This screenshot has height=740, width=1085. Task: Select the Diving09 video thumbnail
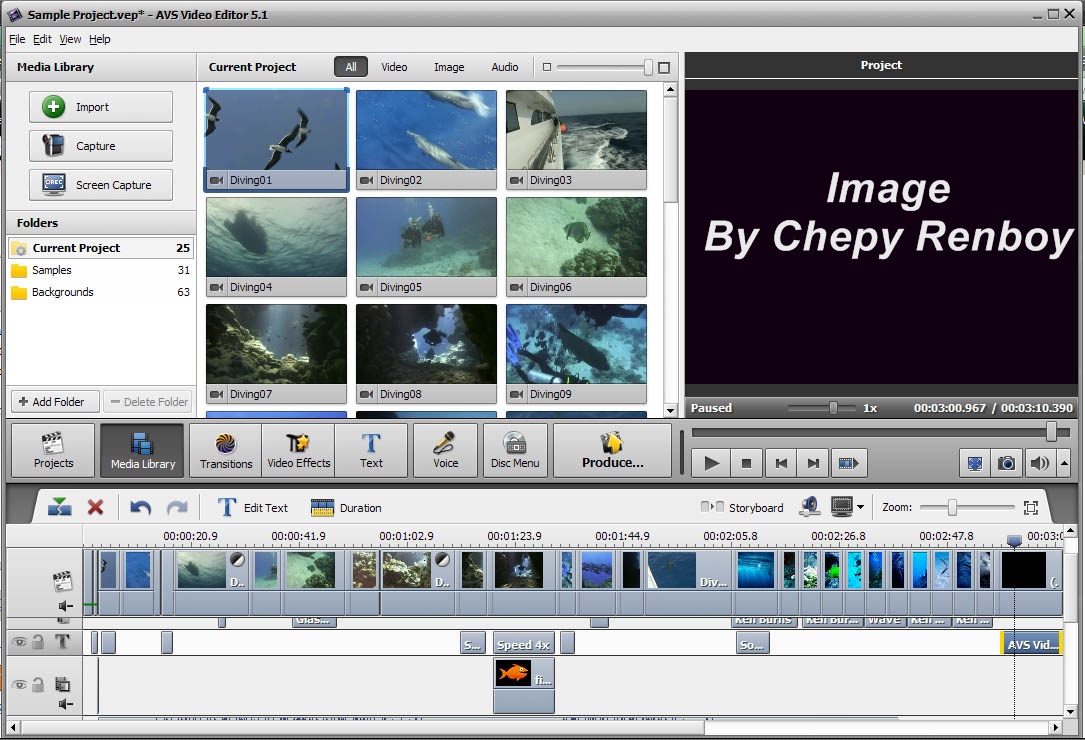point(576,354)
